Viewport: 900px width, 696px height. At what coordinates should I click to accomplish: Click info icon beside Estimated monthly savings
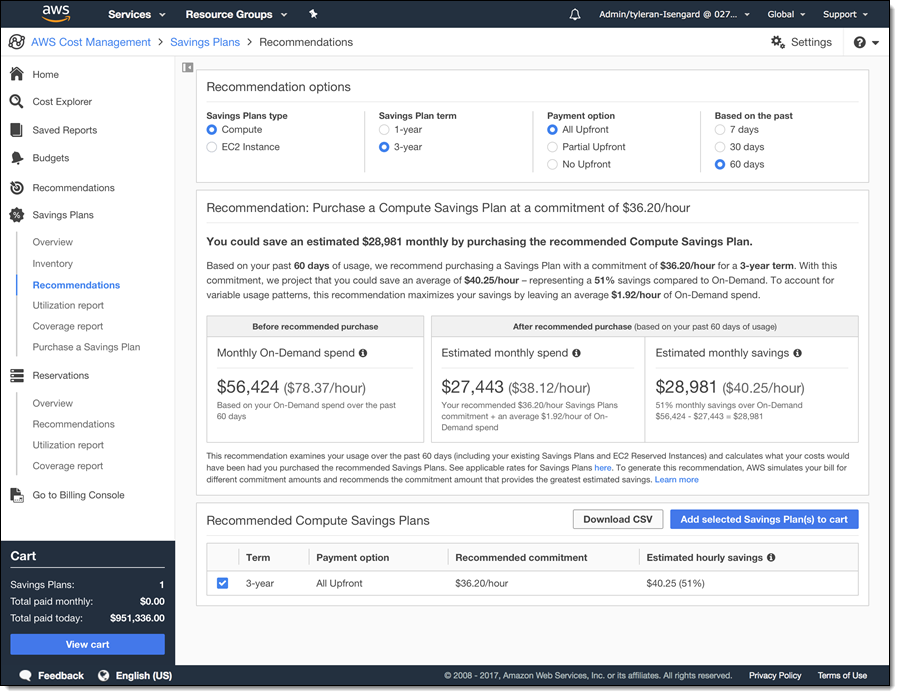click(797, 353)
